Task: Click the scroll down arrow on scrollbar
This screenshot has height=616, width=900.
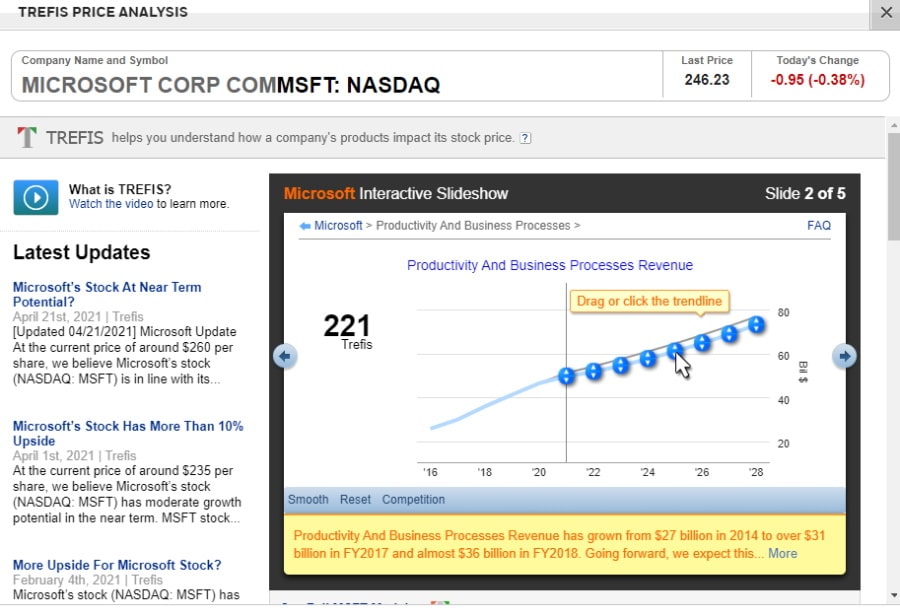Action: point(893,596)
